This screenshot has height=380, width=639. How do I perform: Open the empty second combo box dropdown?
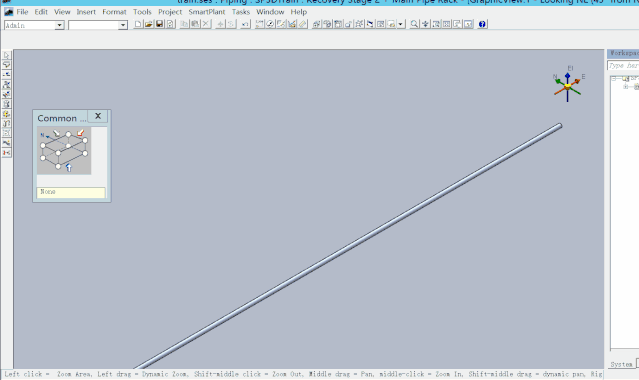[x=123, y=25]
